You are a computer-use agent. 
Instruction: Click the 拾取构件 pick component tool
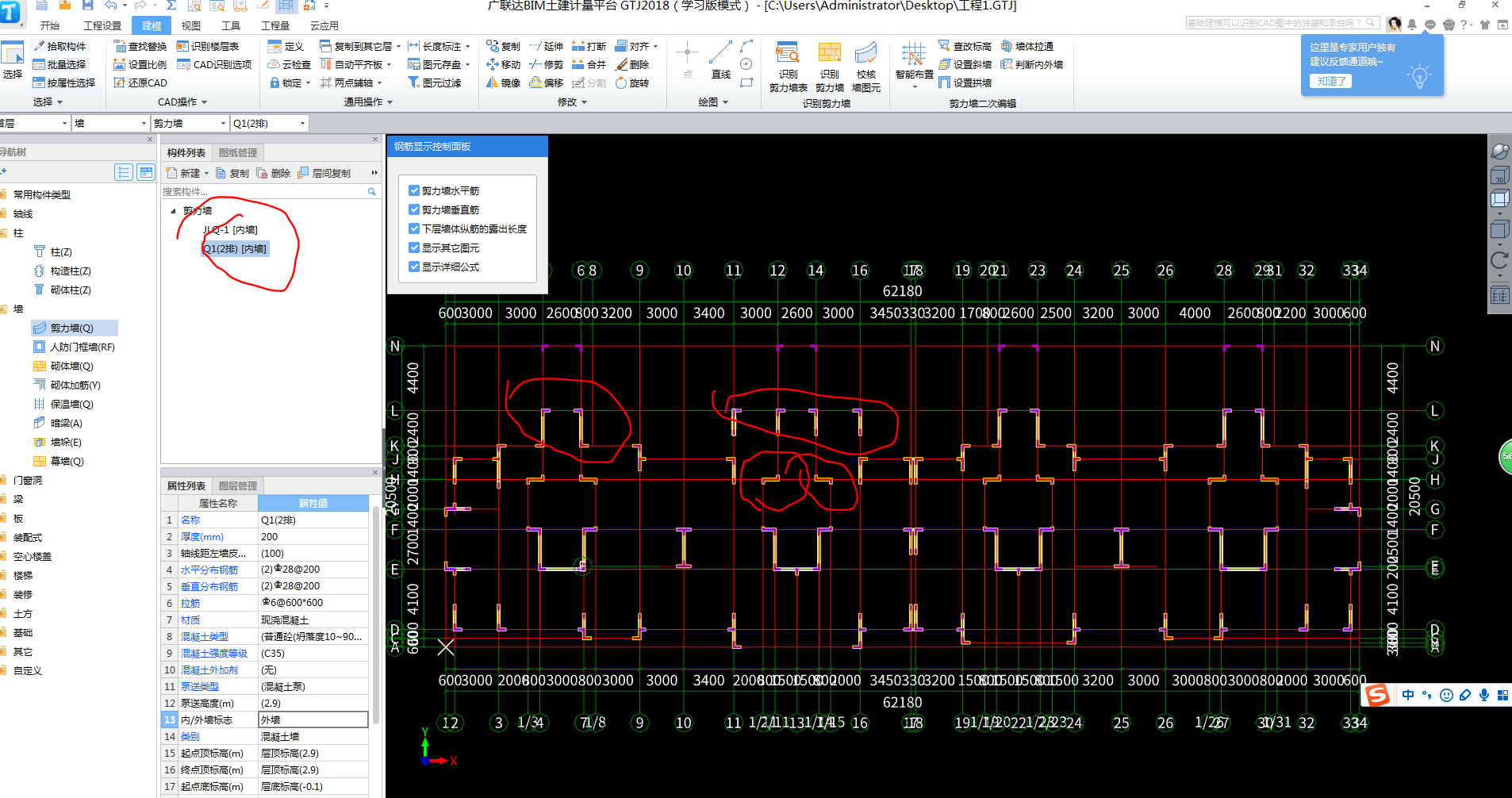coord(60,46)
